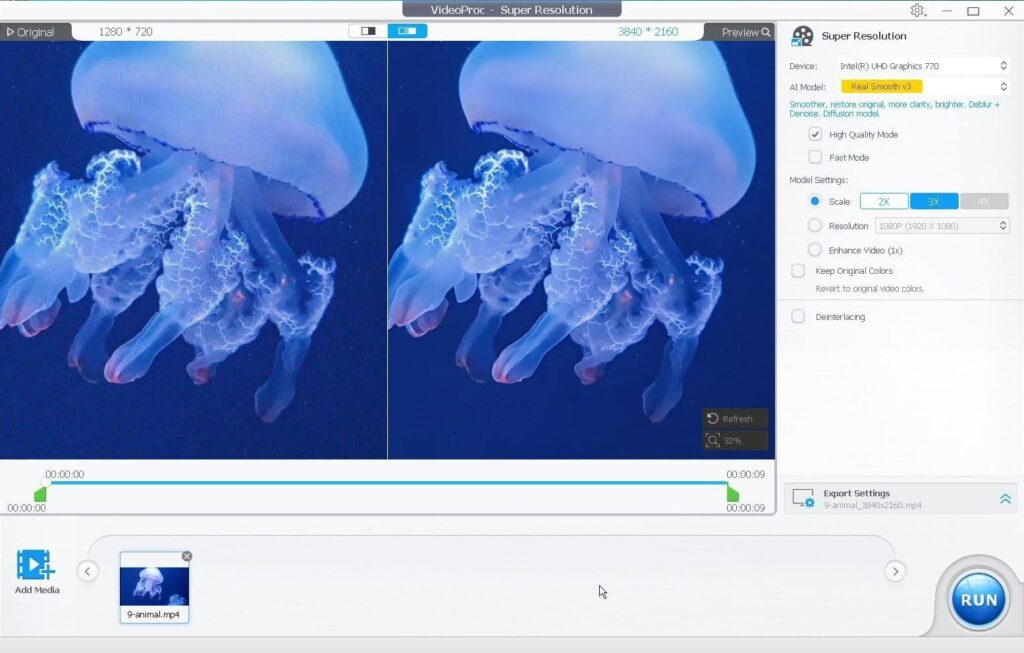Click the enhanced preview jellyfish image
This screenshot has height=653, width=1024.
581,250
